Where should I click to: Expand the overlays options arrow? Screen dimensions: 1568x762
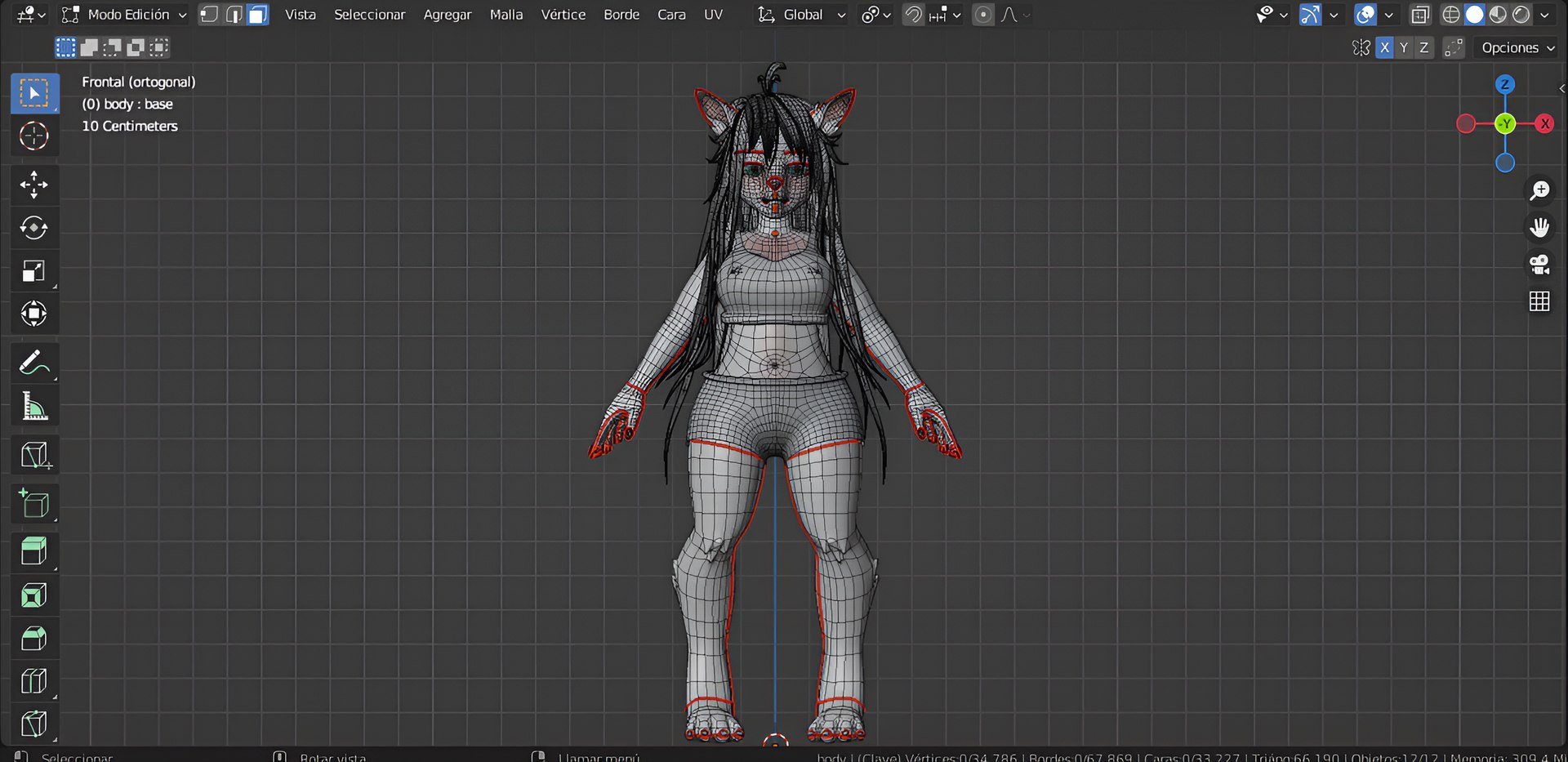1388,15
